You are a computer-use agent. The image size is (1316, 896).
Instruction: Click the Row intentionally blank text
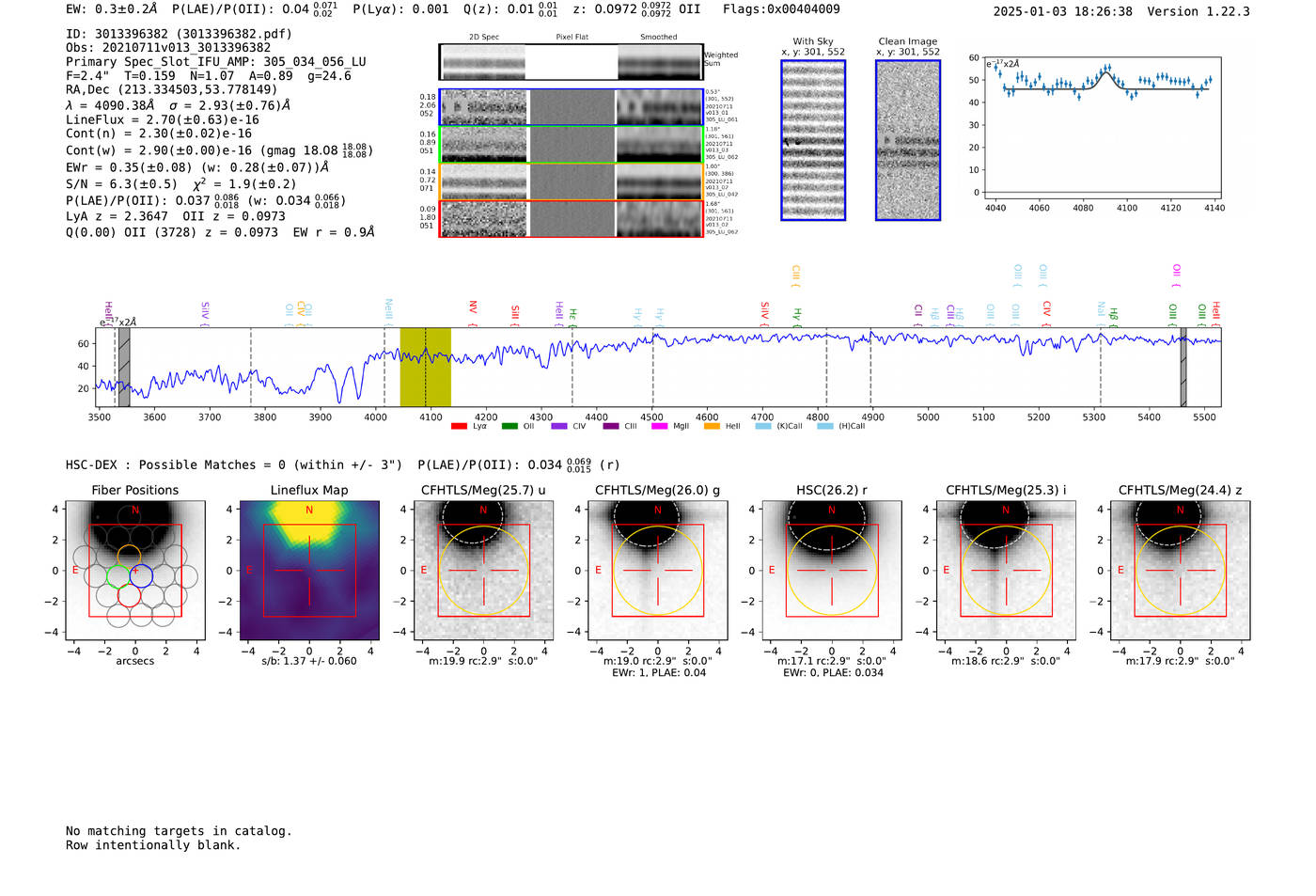pyautogui.click(x=153, y=845)
